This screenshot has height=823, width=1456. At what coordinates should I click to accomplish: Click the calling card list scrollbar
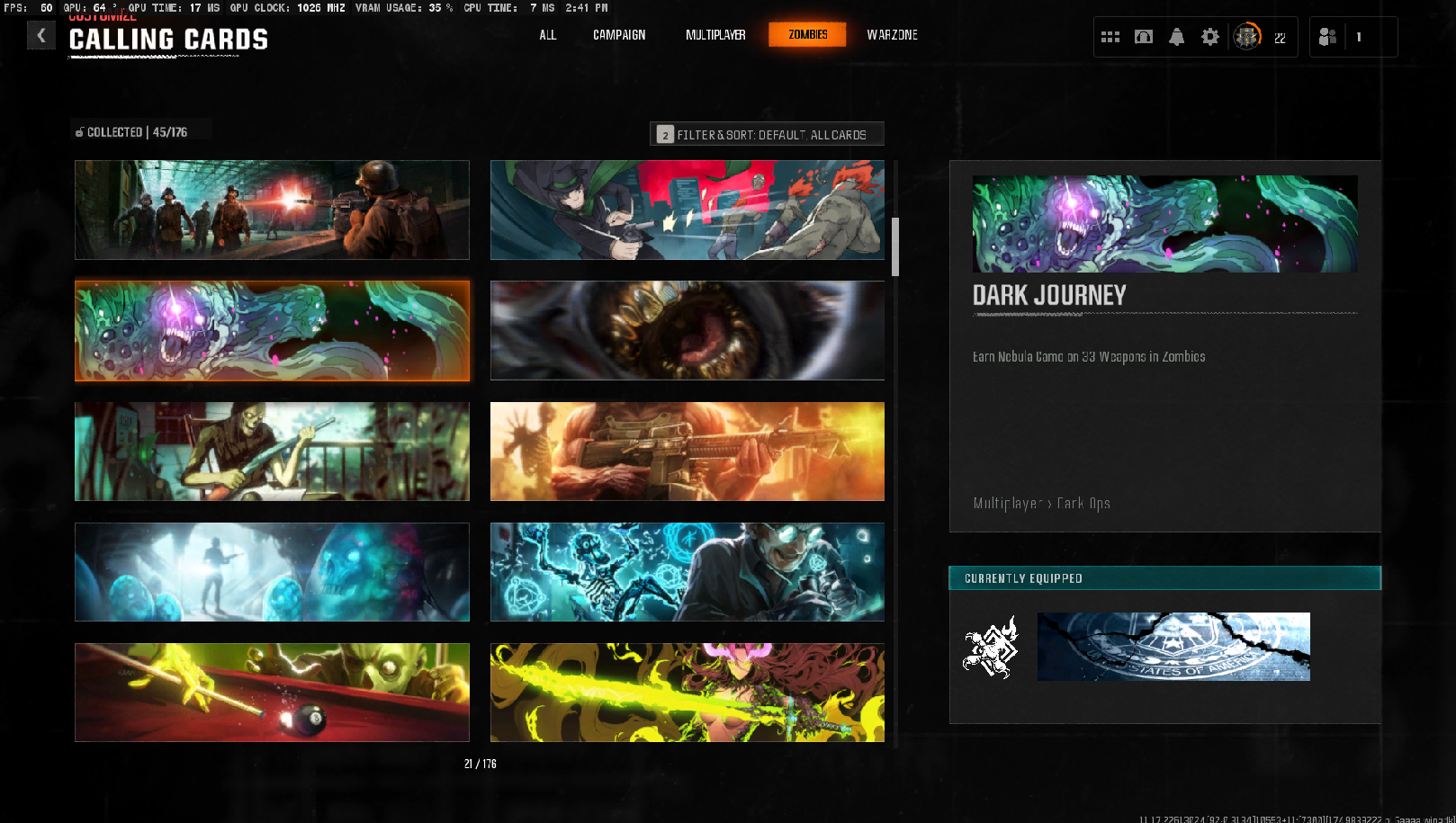895,246
